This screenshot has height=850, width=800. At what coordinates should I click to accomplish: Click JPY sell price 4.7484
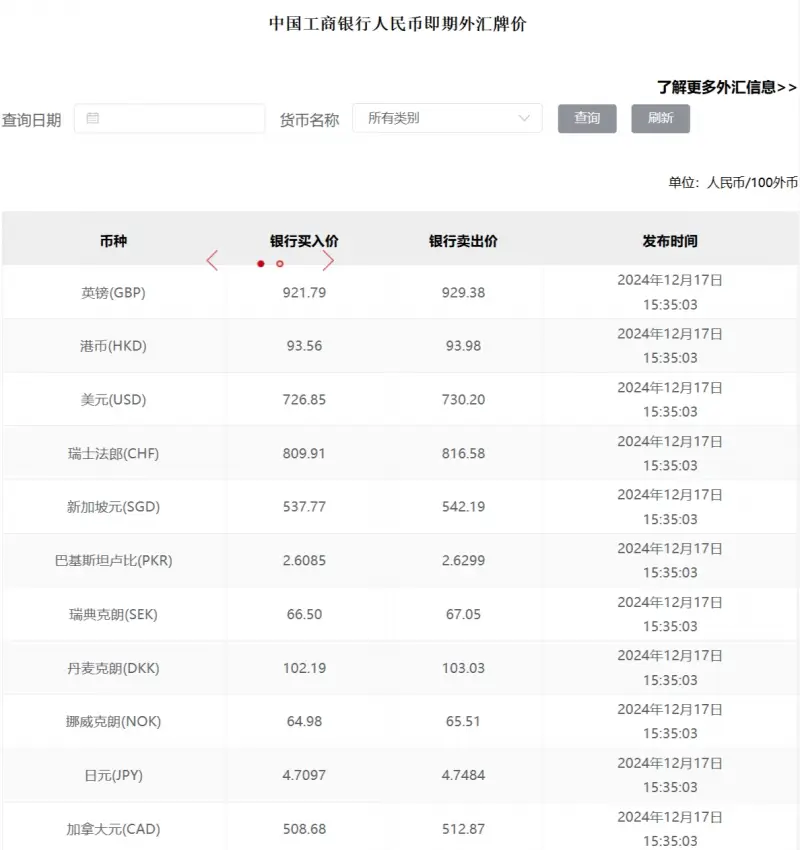[463, 775]
